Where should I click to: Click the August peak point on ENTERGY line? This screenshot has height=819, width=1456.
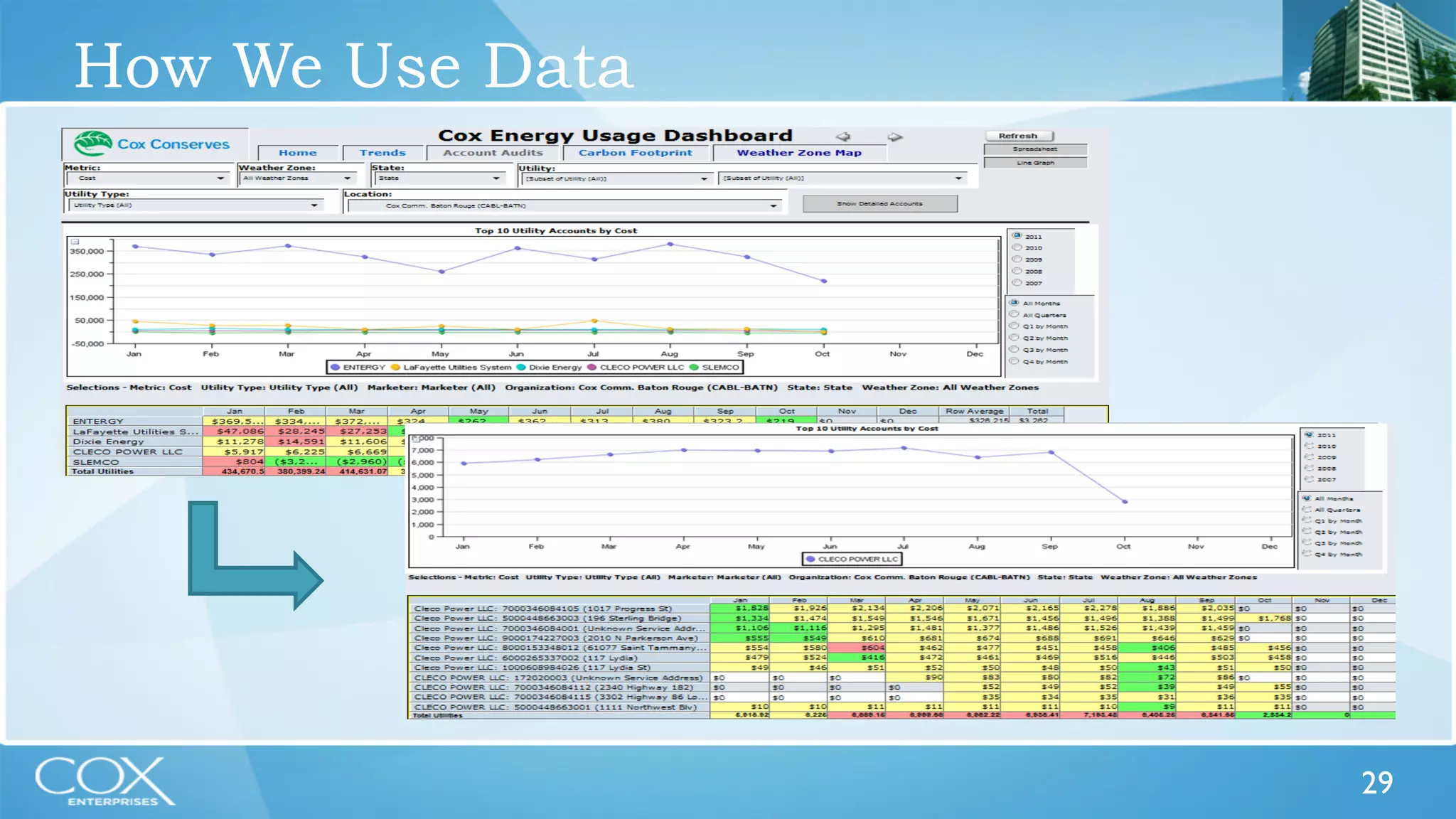670,244
